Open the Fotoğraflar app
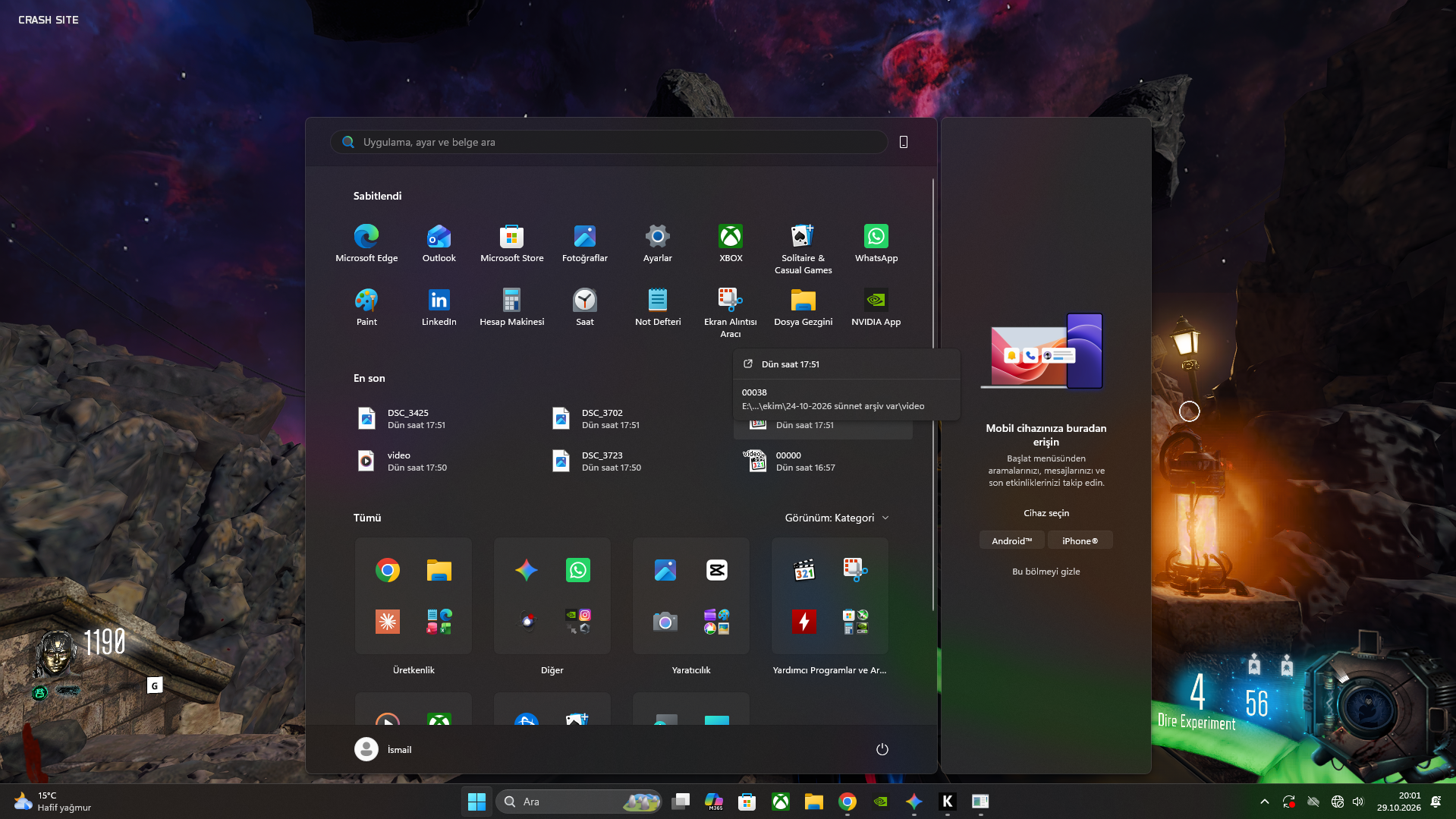 pyautogui.click(x=585, y=244)
